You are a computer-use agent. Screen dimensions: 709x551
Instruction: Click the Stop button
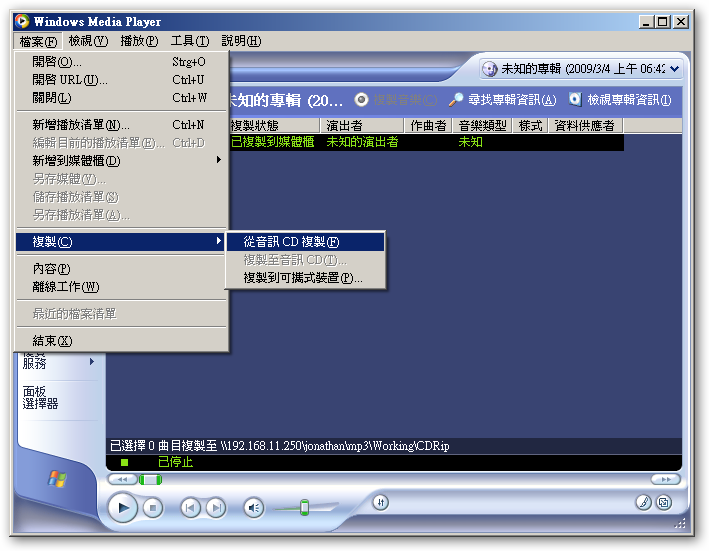click(153, 508)
